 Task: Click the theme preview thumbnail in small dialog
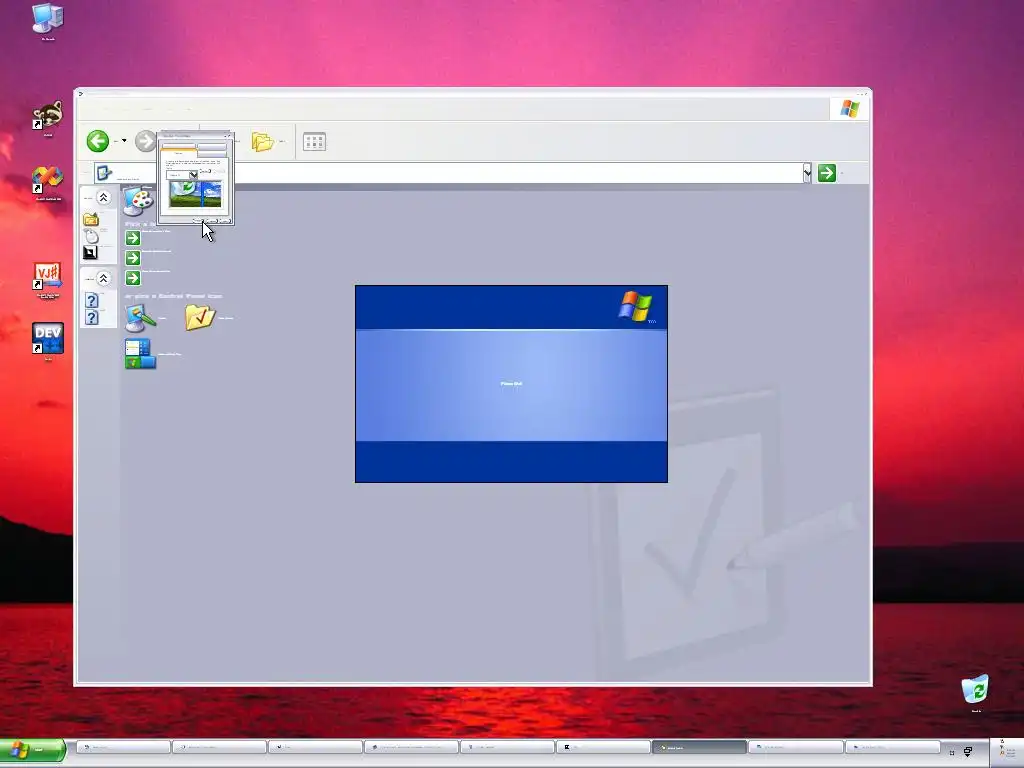point(195,195)
